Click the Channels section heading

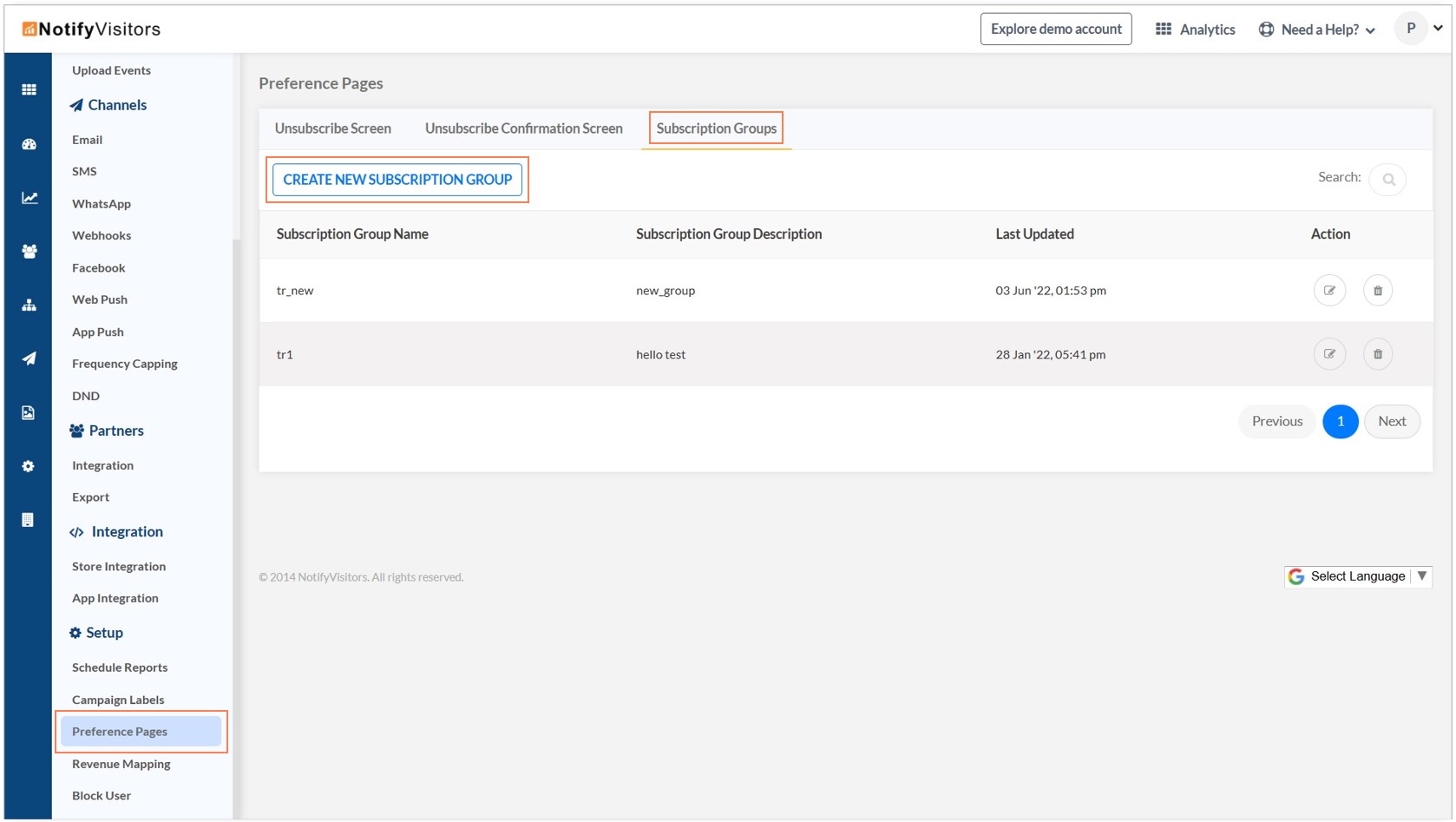108,105
